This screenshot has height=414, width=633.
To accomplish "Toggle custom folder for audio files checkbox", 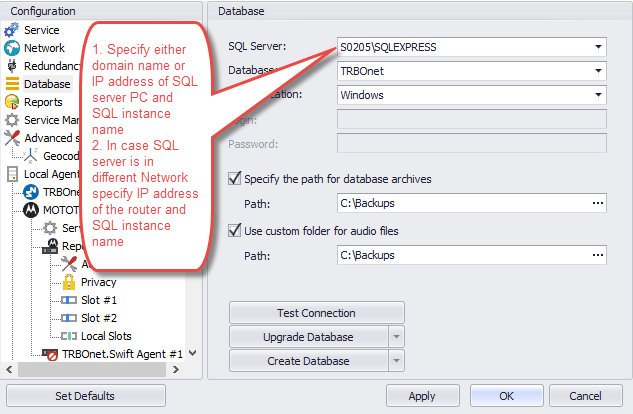I will tap(235, 230).
